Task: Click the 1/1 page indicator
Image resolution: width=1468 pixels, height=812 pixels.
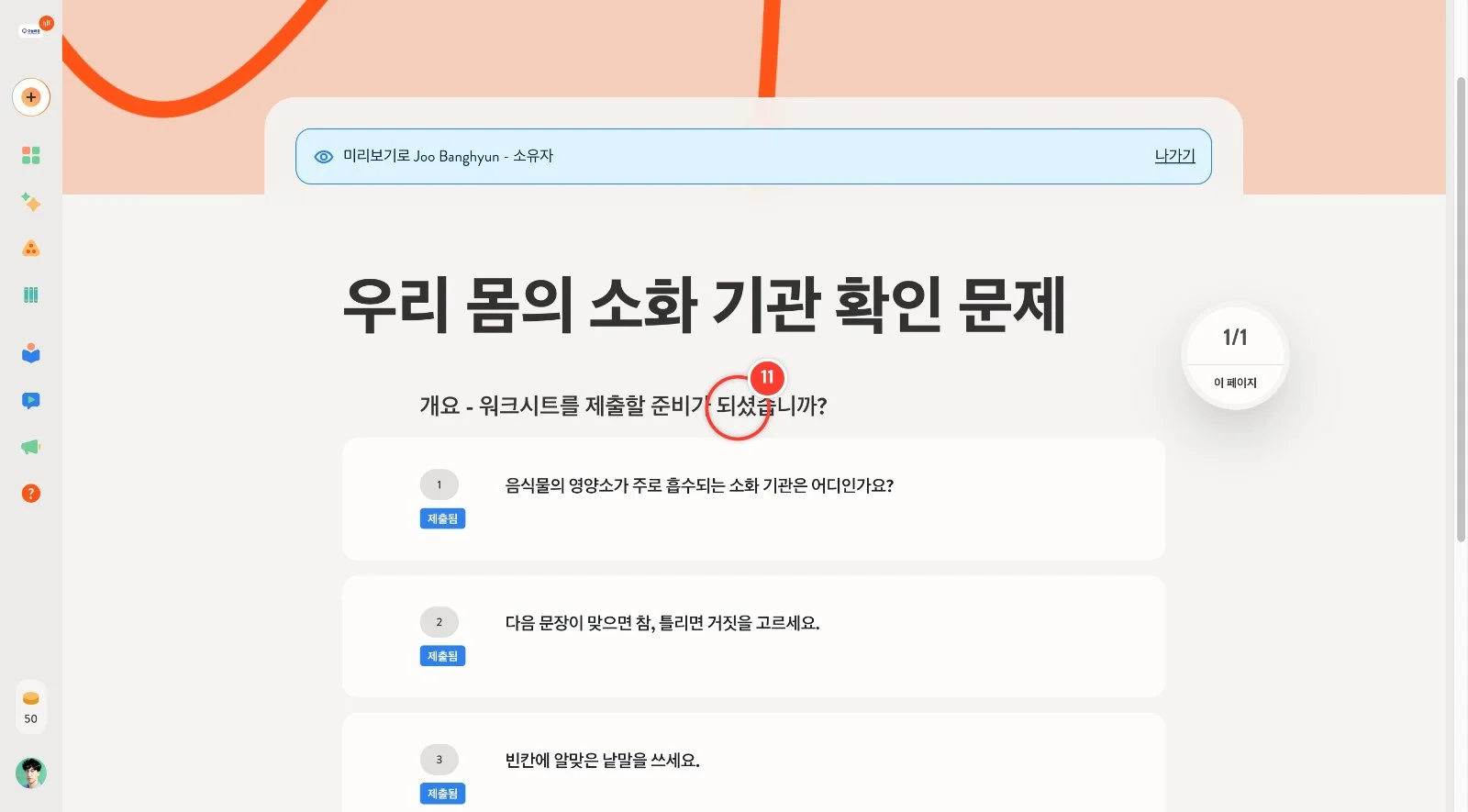Action: click(x=1235, y=338)
